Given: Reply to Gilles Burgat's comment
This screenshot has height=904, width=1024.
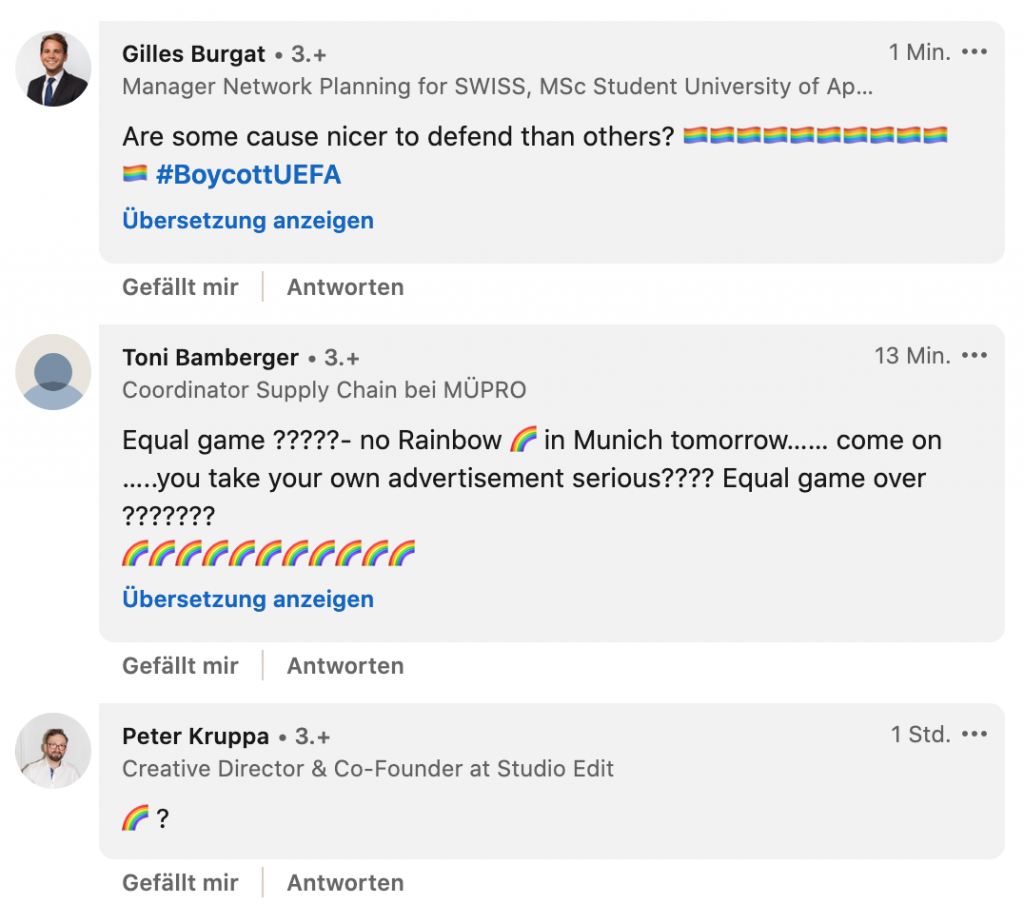Looking at the screenshot, I should click(345, 287).
